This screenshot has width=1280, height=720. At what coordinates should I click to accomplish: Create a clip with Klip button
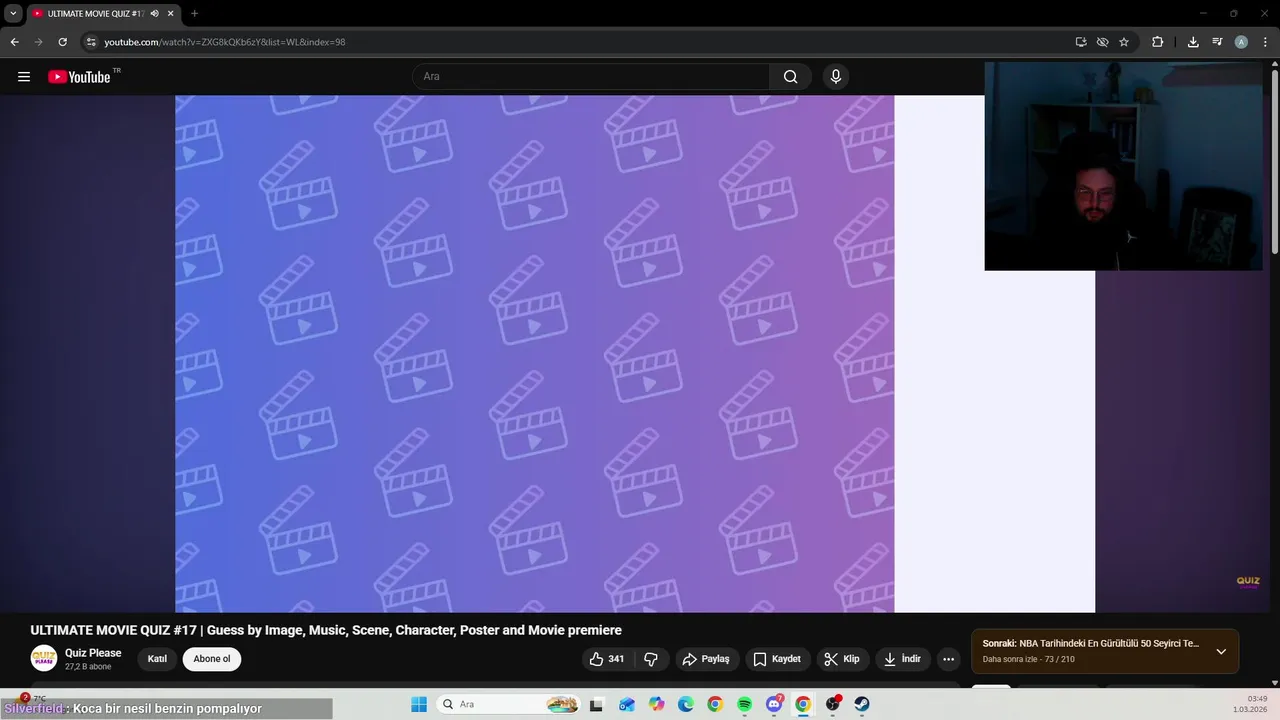click(842, 659)
